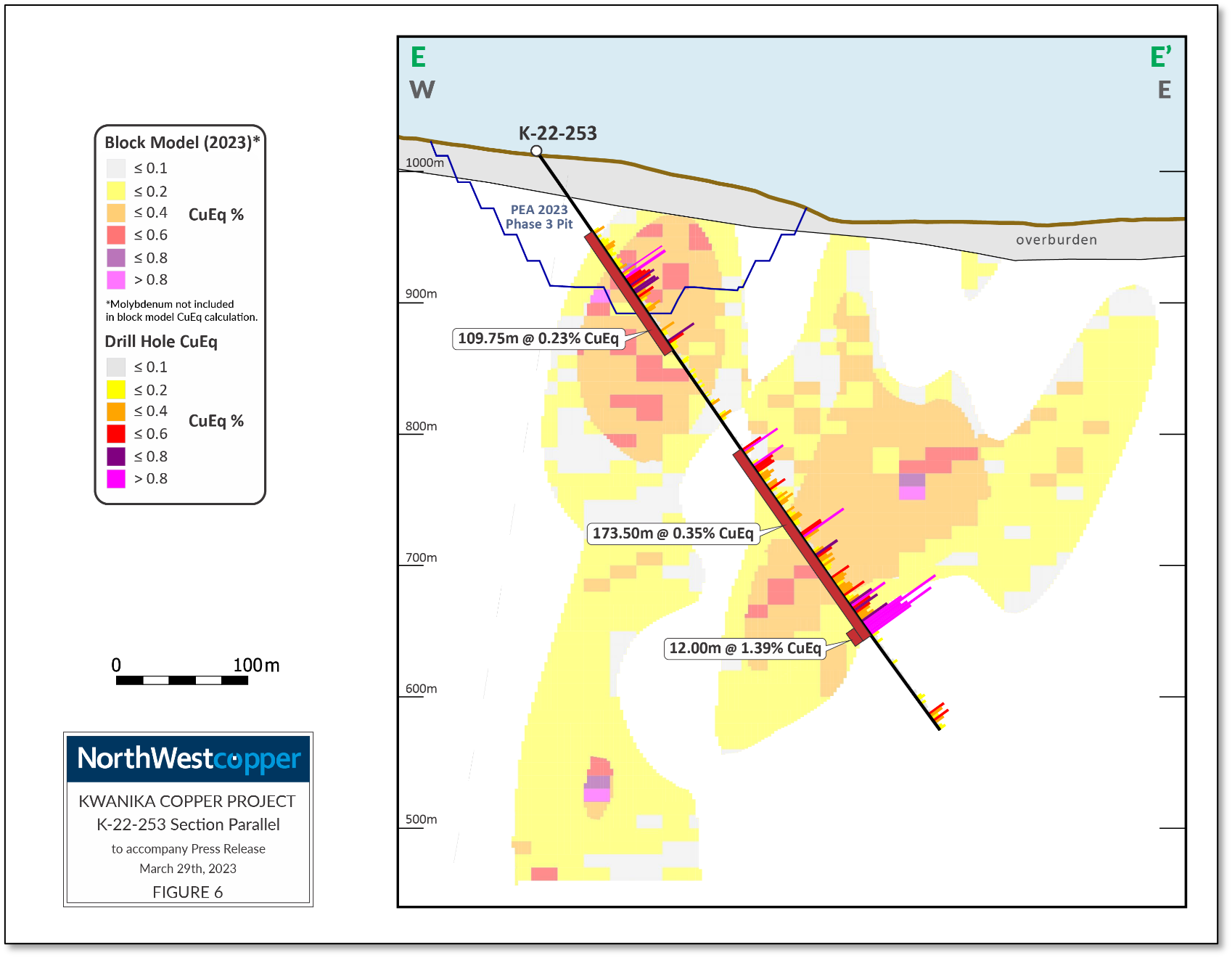Click the K-22-253 Section Parallel subtitle
The width and height of the screenshot is (1232, 958).
pos(188,824)
